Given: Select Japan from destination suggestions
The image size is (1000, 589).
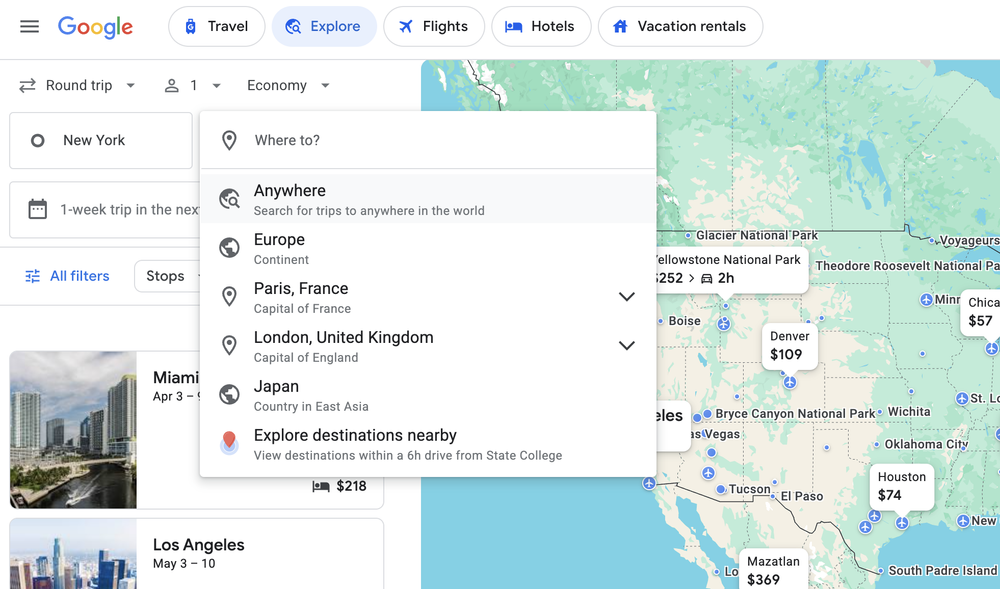Looking at the screenshot, I should 428,395.
